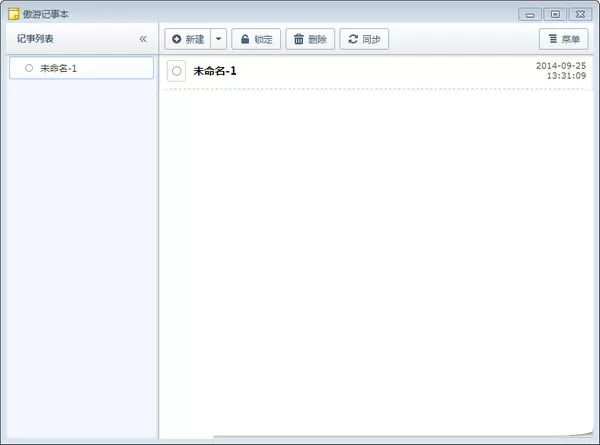Screen dimensions: 600x445
Task: Collapse the 记事列表 sidebar with double chevron
Action: [x=143, y=39]
